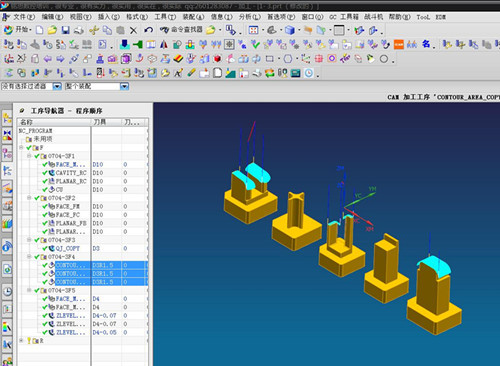Select the CAVITY_RC operation

[x=71, y=173]
